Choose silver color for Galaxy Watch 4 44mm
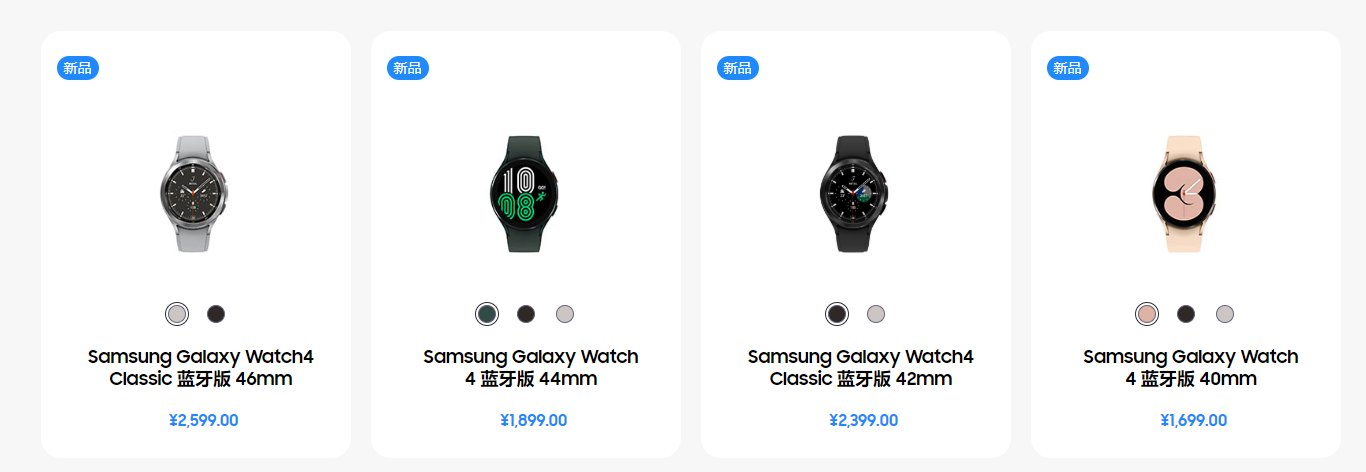 coord(565,314)
